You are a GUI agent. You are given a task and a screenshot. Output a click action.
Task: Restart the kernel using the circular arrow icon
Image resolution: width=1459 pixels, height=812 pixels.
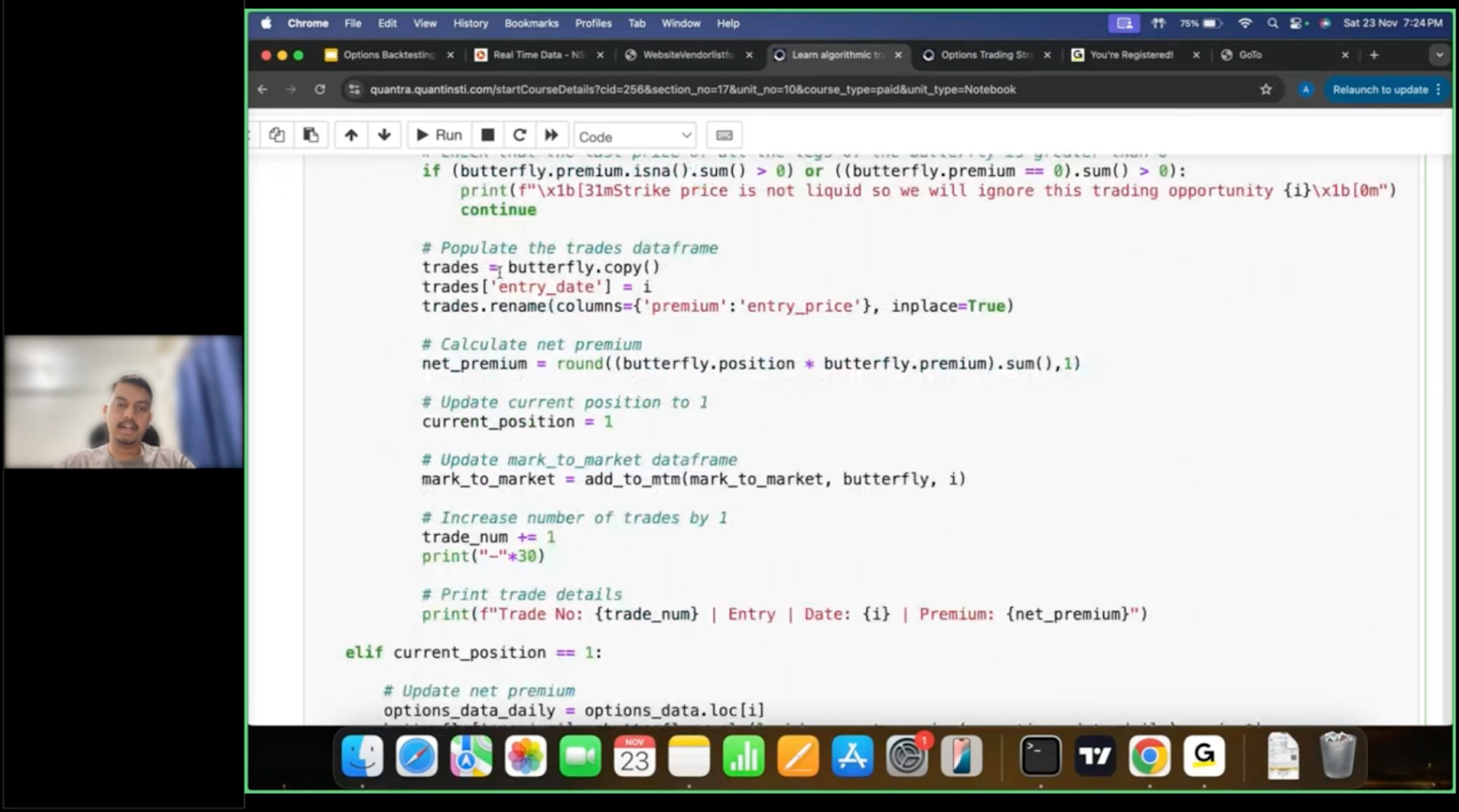point(520,135)
